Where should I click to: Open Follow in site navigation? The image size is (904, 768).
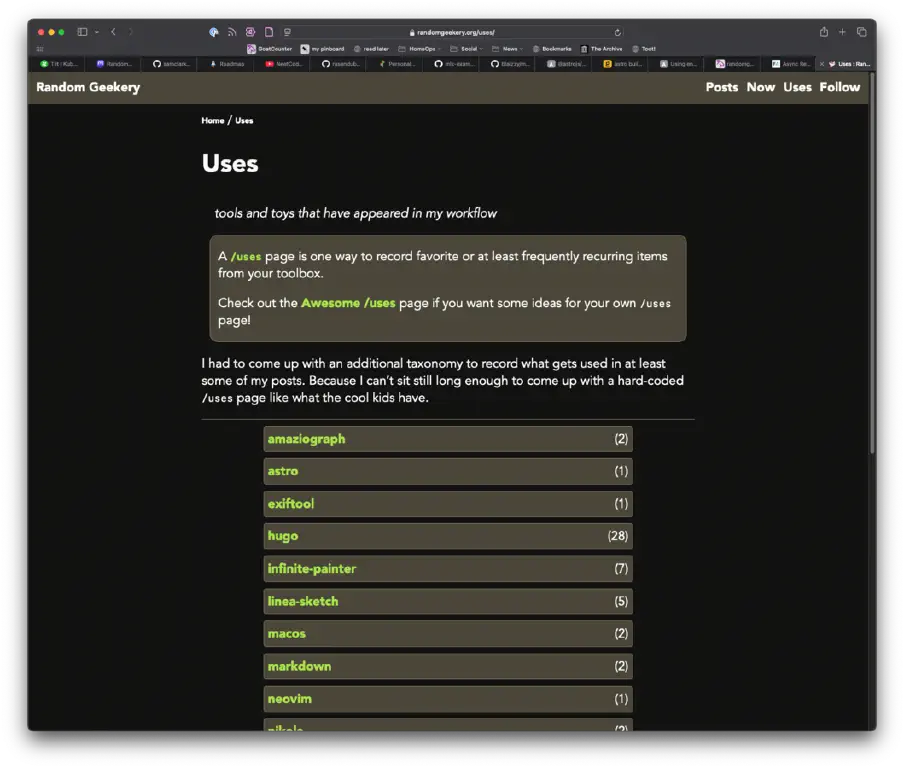(839, 87)
